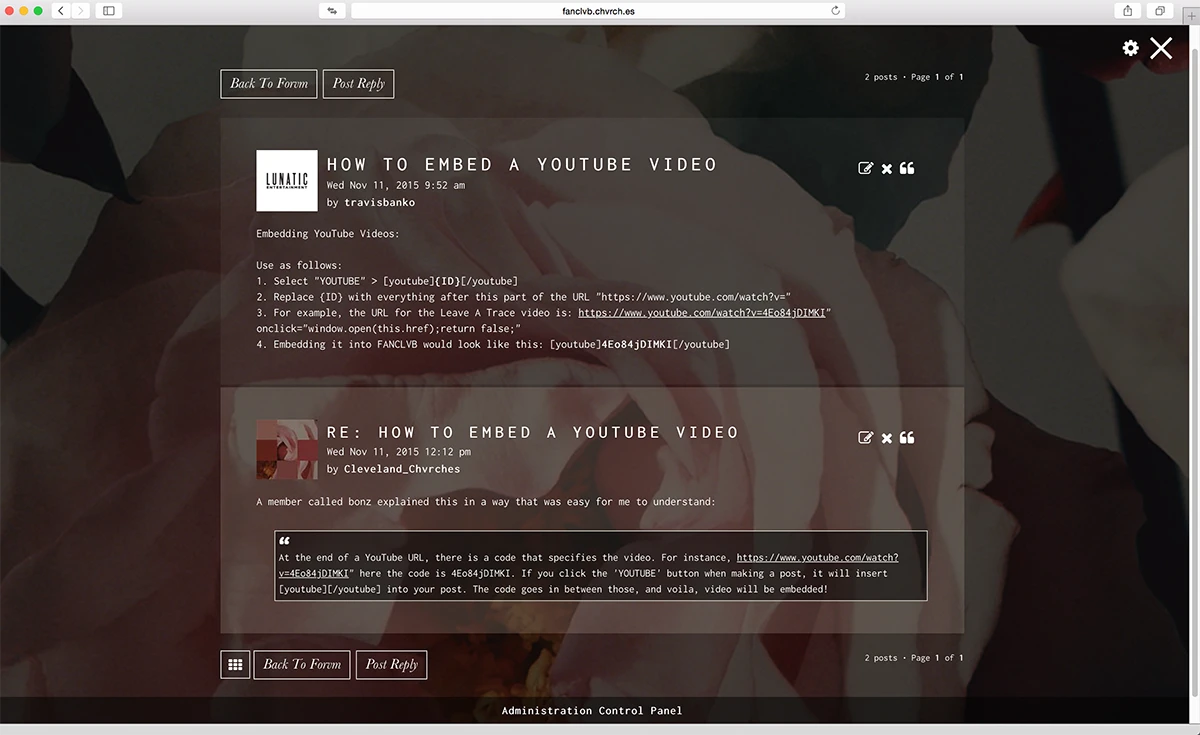Go forward in Safari history
Image resolution: width=1200 pixels, height=735 pixels.
point(80,10)
